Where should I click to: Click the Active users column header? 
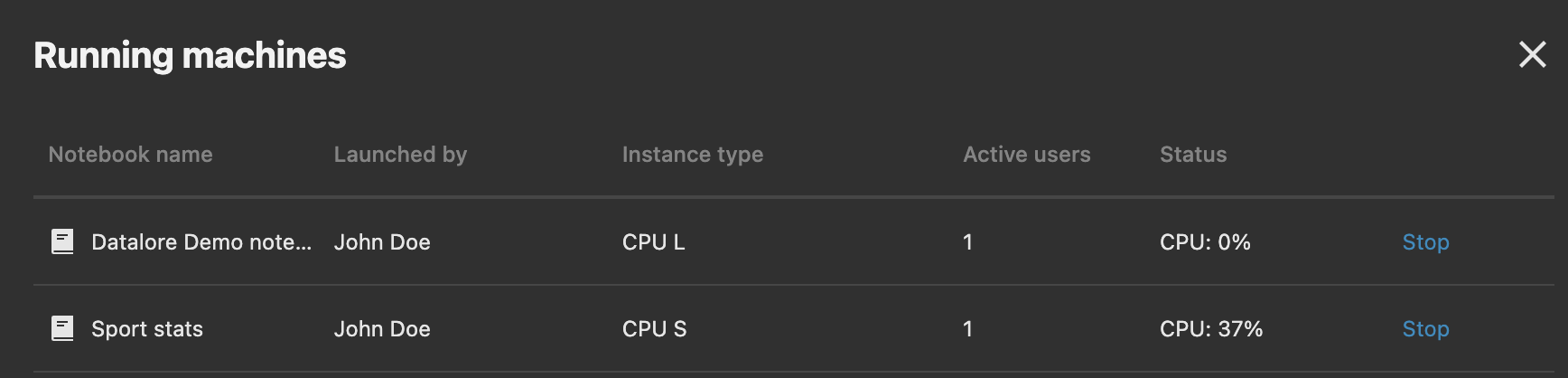point(1026,155)
